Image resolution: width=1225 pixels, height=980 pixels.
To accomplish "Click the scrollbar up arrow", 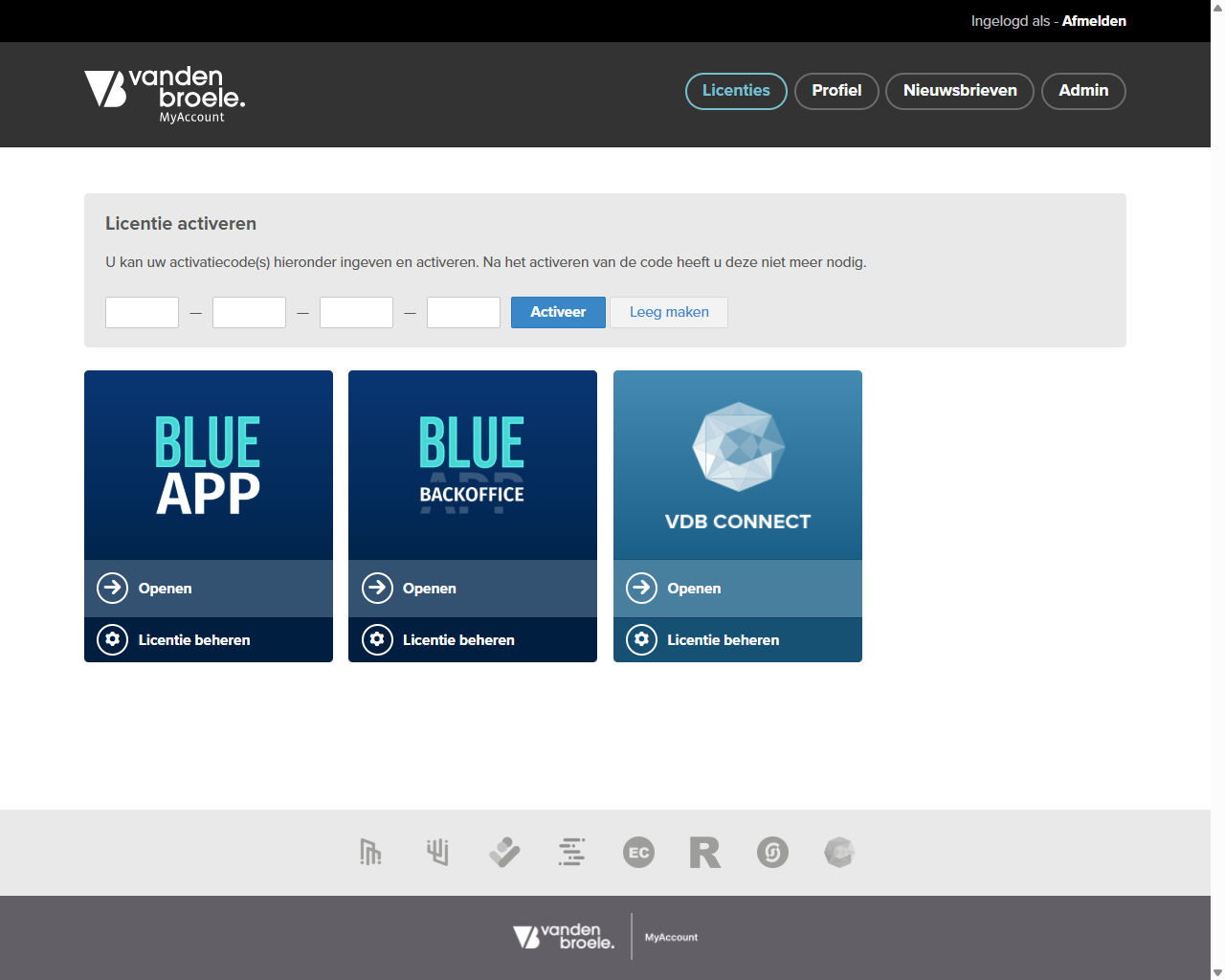I will pyautogui.click(x=1217, y=7).
